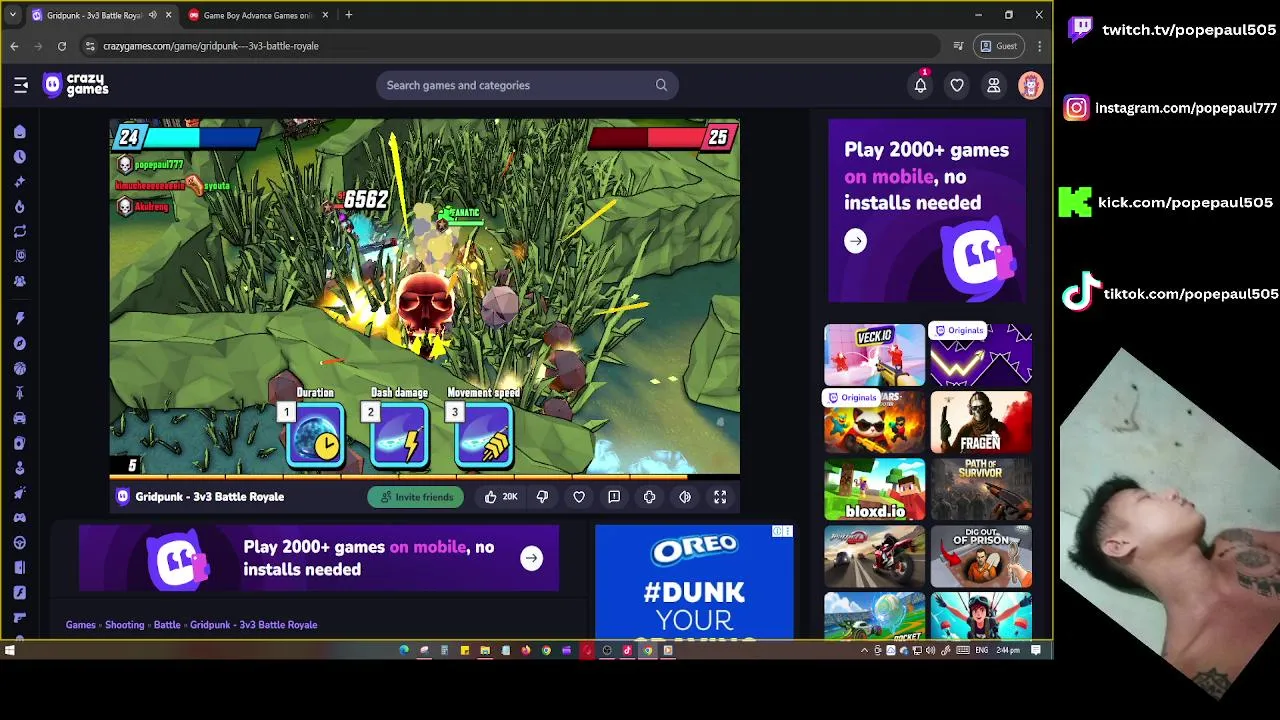Open New games sparkle icon in sidebar
1280x720 pixels.
click(19, 182)
